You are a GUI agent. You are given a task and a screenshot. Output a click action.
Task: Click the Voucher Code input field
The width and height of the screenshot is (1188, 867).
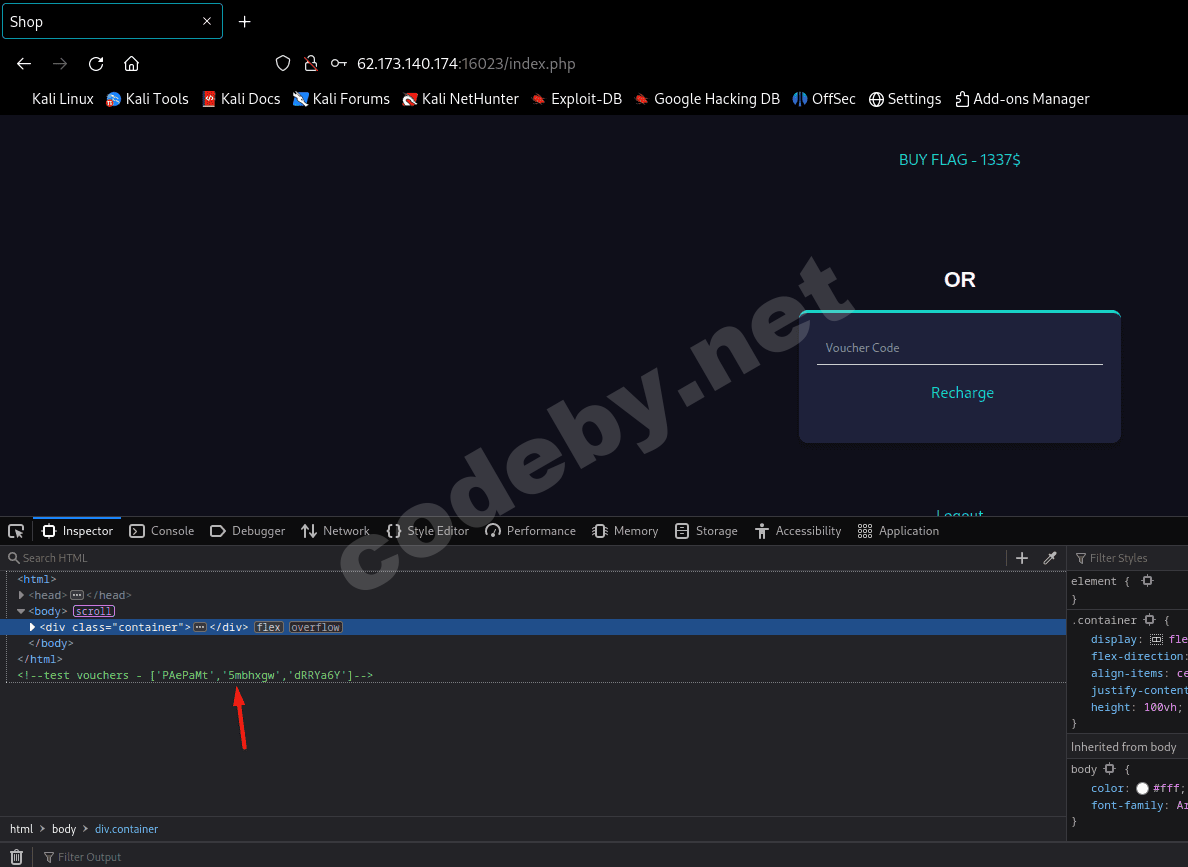pyautogui.click(x=959, y=348)
